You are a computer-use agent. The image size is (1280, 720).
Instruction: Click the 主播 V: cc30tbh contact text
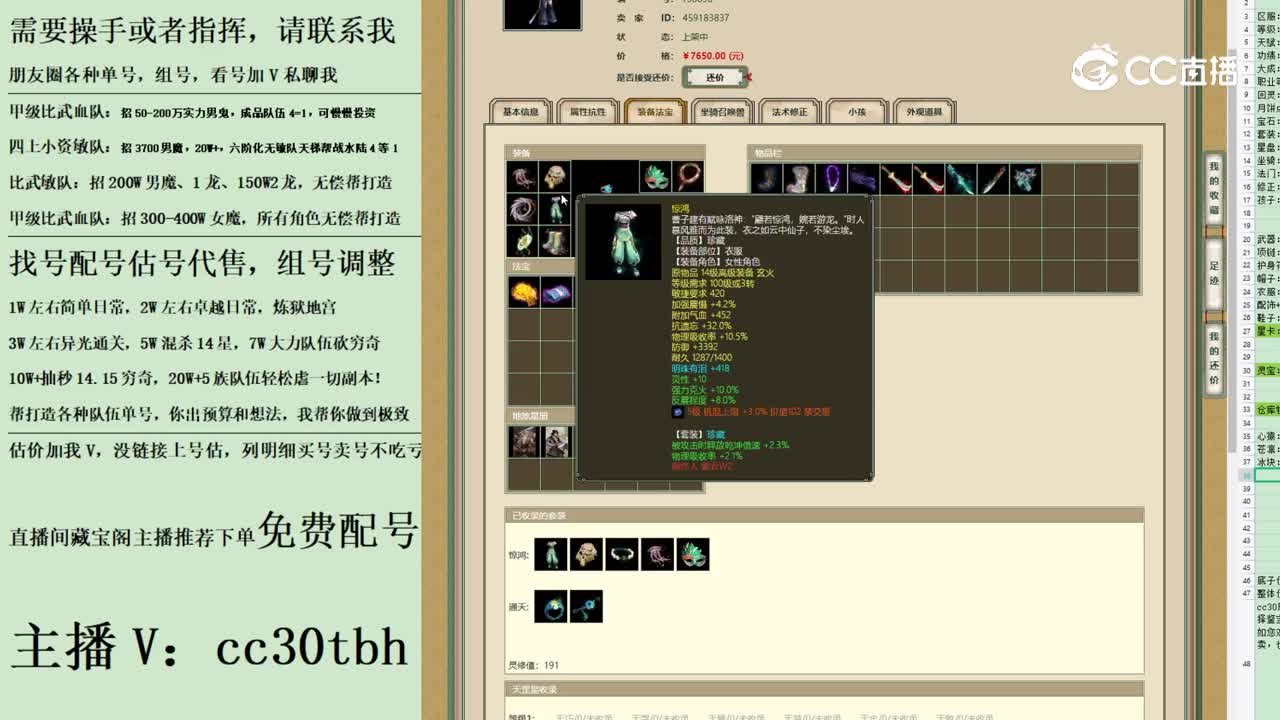(210, 647)
